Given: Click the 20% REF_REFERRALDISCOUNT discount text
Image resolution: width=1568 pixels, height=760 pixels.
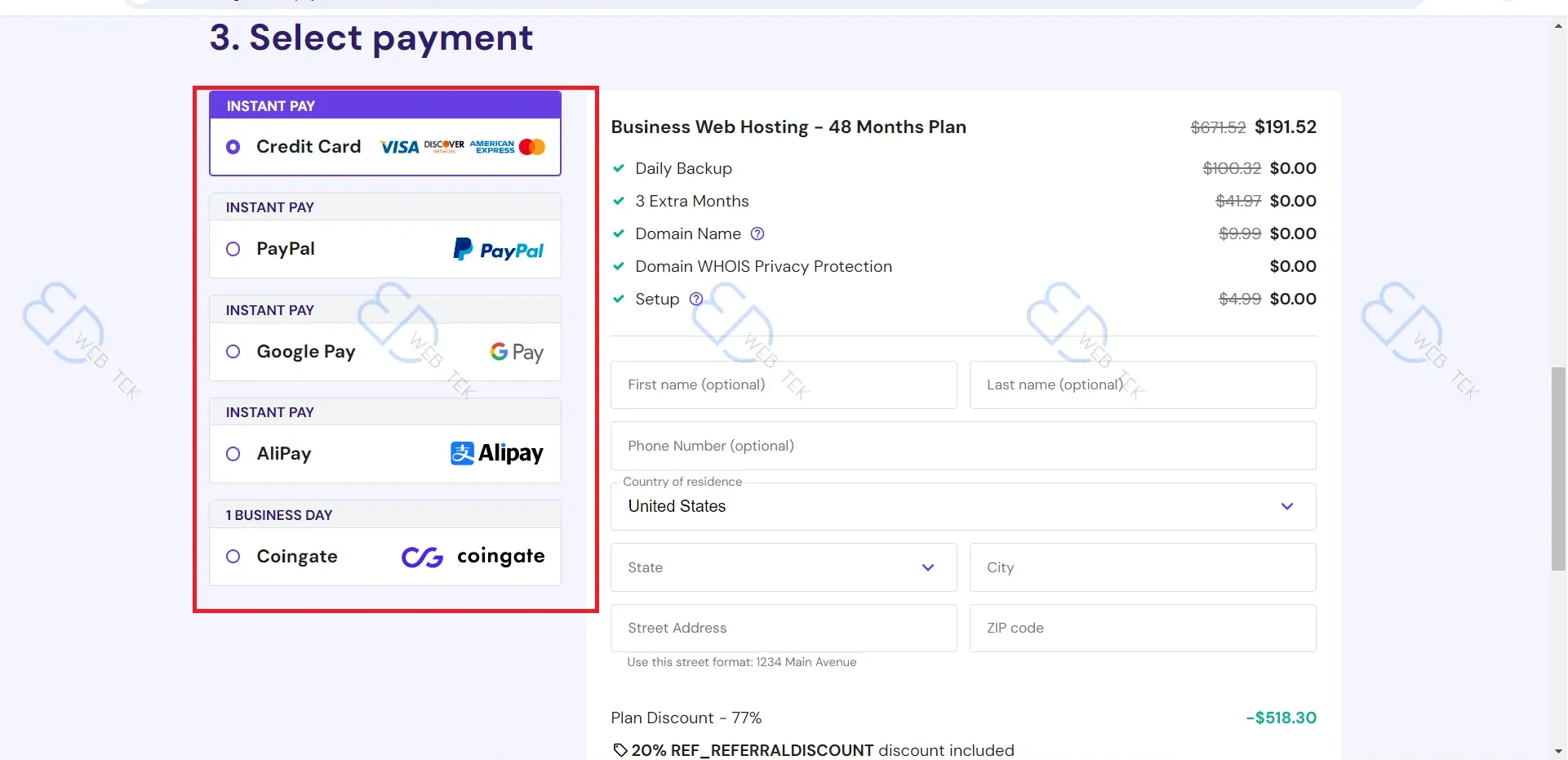Looking at the screenshot, I should pos(823,750).
